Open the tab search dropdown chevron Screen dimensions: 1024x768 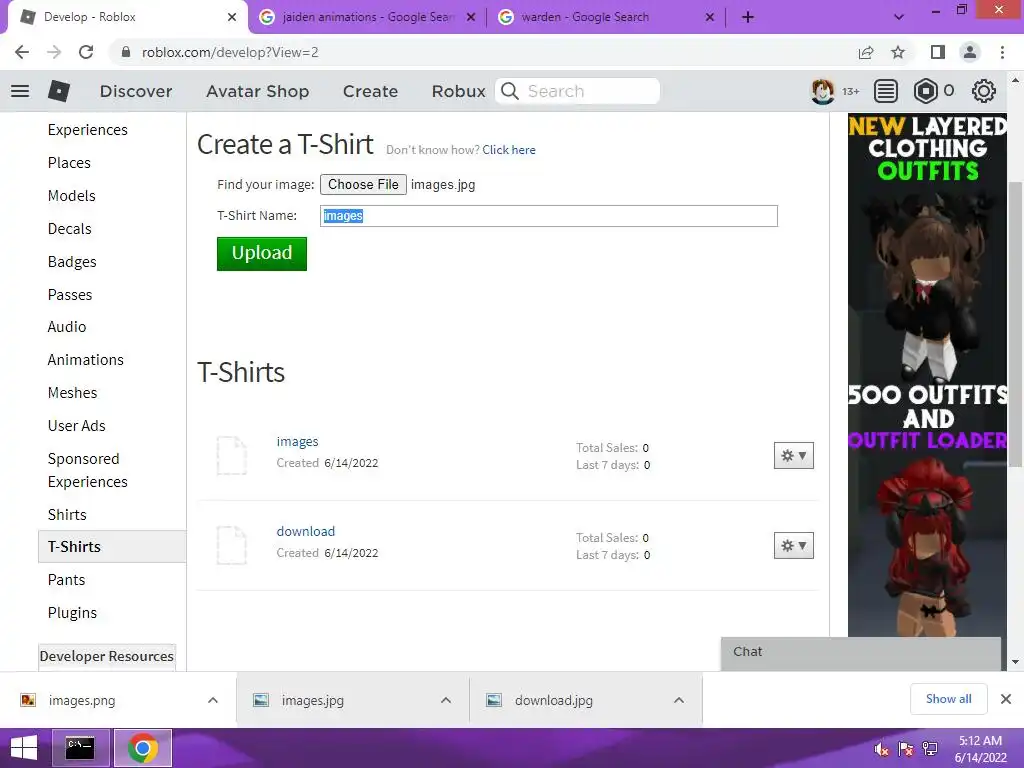[899, 17]
